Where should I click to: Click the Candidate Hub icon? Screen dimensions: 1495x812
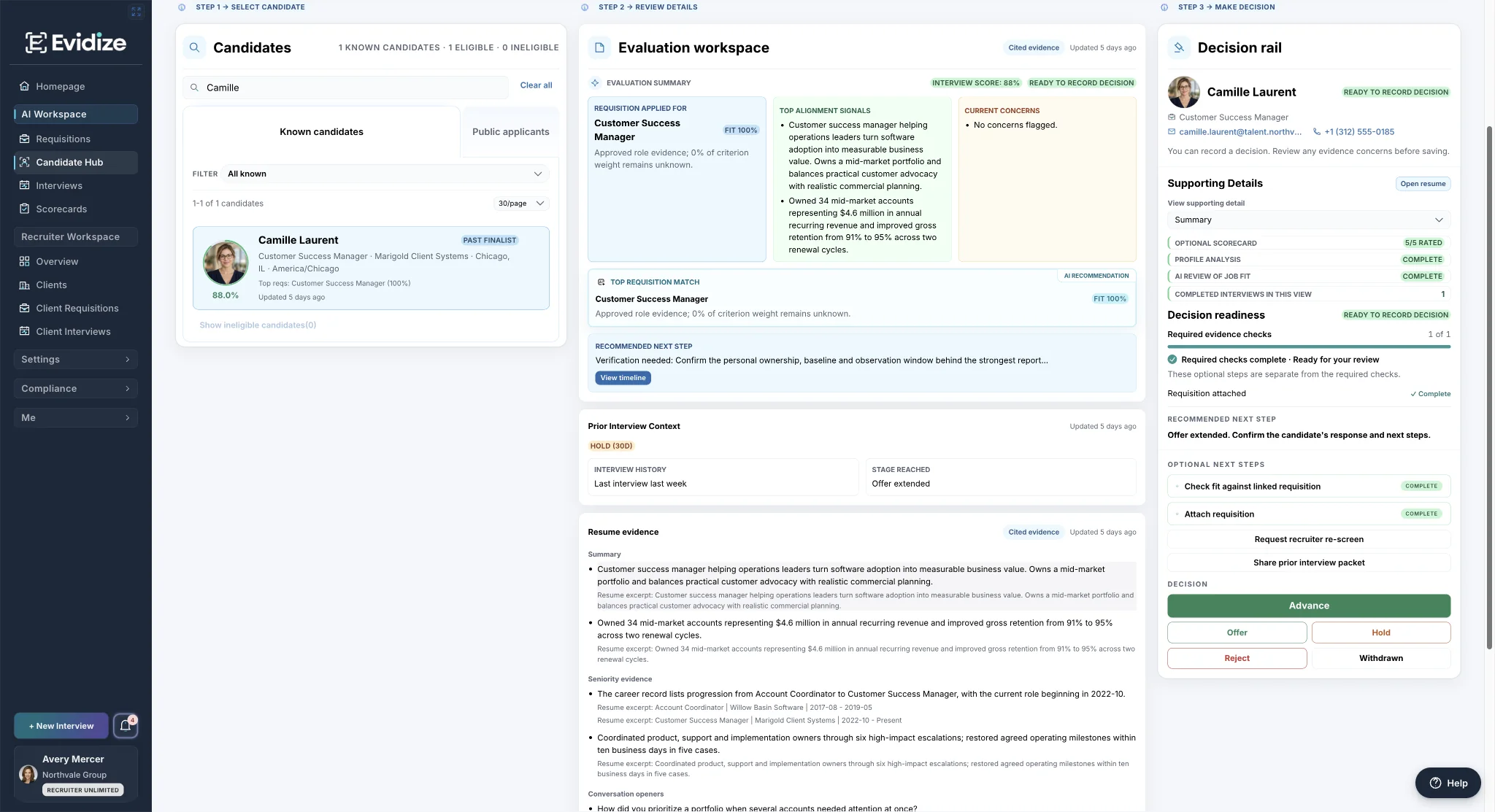(x=24, y=162)
